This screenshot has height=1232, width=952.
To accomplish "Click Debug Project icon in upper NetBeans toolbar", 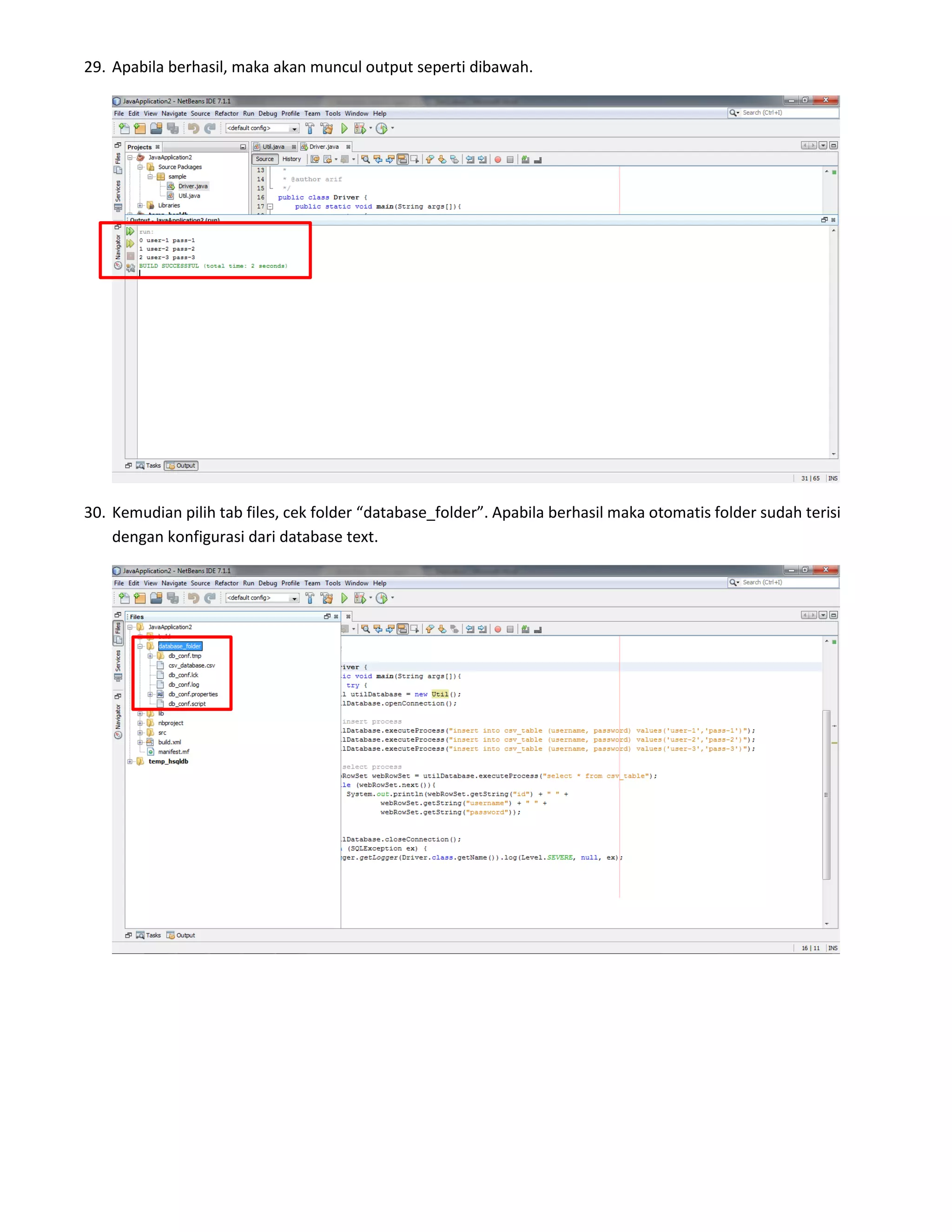I will (x=360, y=129).
